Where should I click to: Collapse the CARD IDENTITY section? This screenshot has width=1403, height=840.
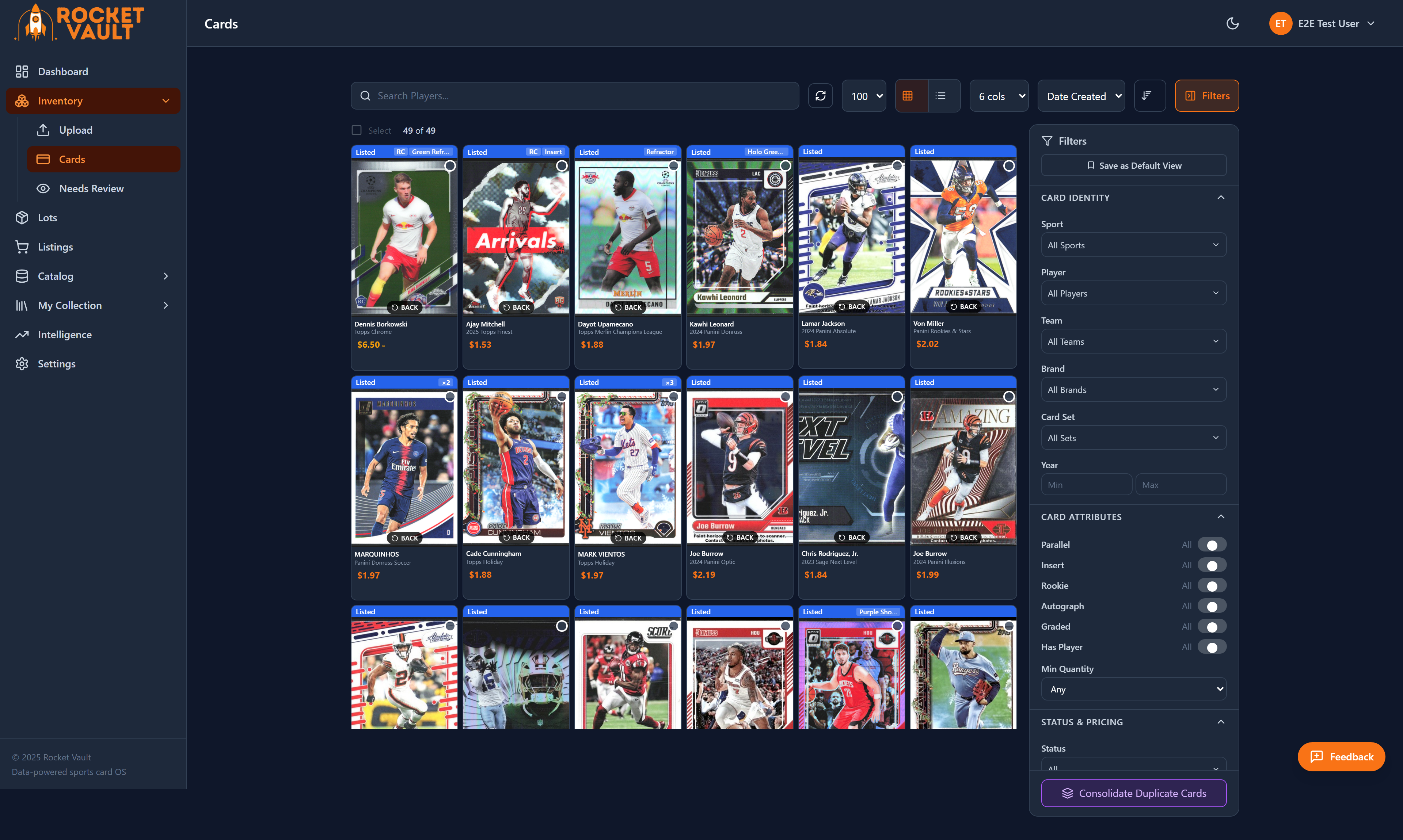(1221, 197)
